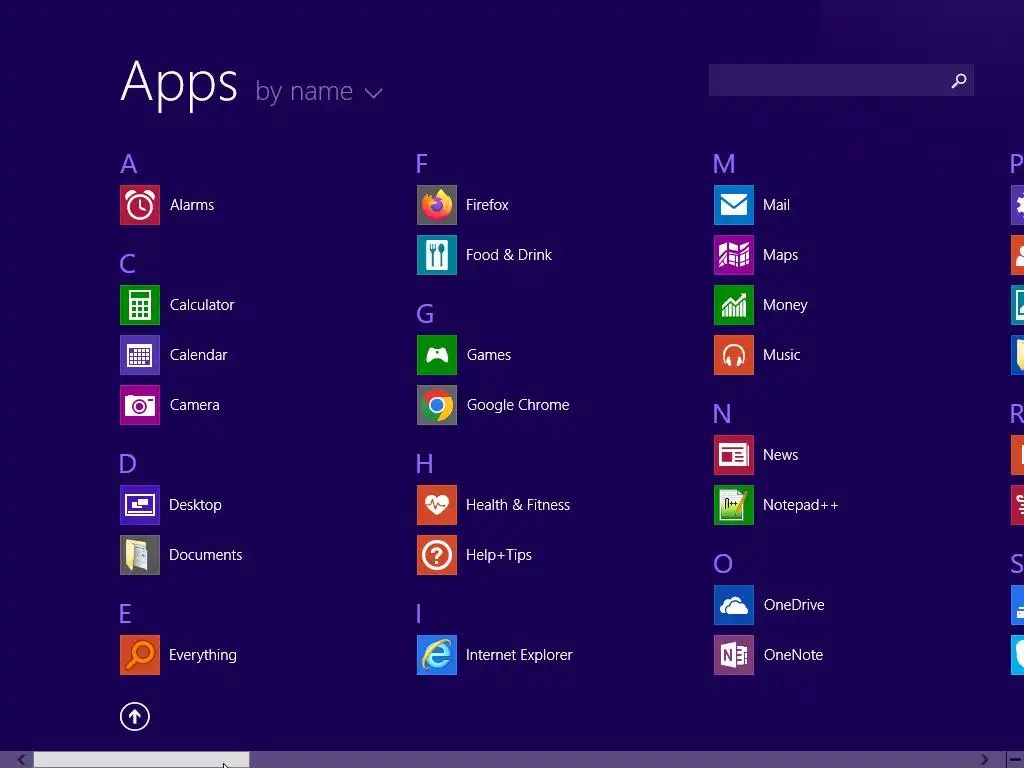
Task: Open the Money app icon
Action: pyautogui.click(x=734, y=305)
